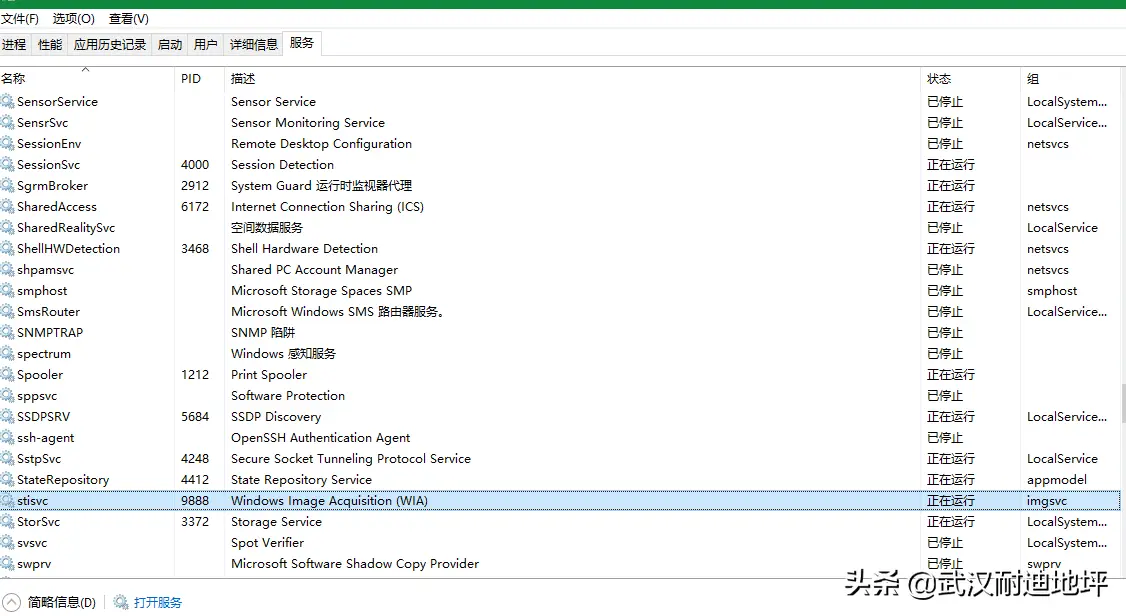The image size is (1126, 616).
Task: Click the gear icon beside SNMPTRAP
Action: click(8, 333)
